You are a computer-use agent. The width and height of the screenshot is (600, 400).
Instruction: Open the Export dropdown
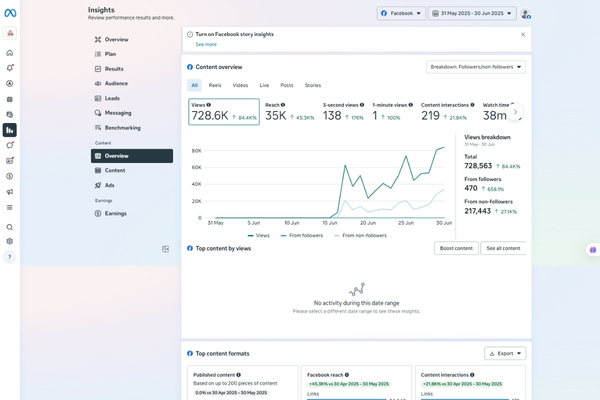(505, 353)
